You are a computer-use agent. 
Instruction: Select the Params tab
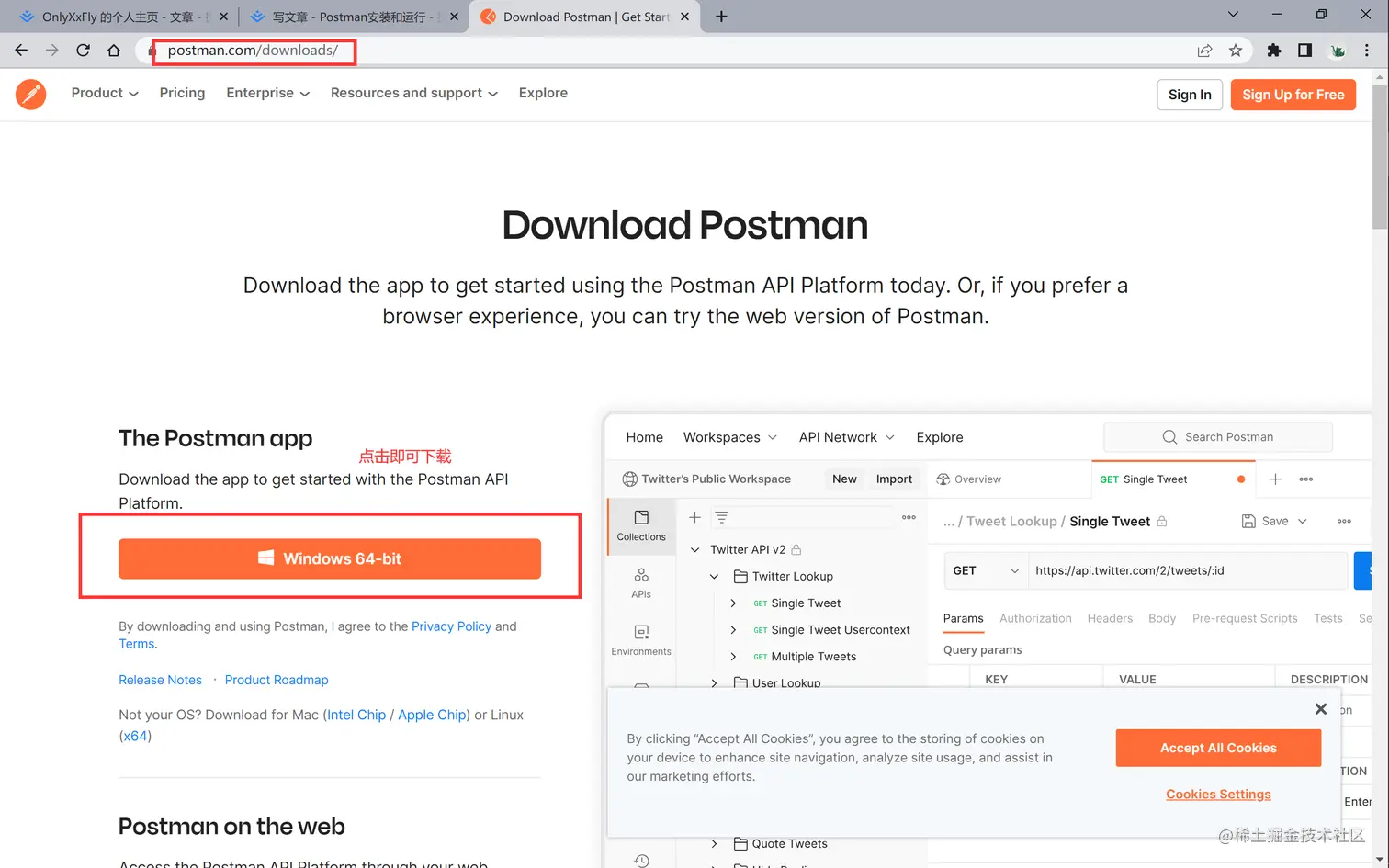tap(963, 618)
